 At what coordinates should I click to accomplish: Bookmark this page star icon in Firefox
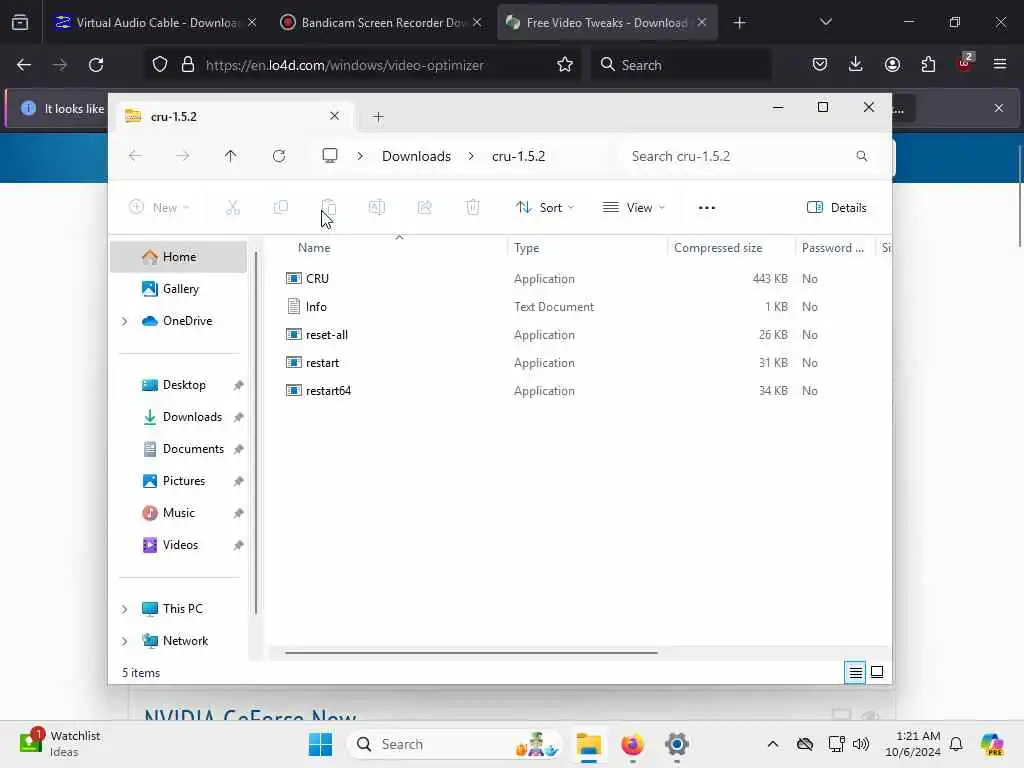click(x=565, y=65)
